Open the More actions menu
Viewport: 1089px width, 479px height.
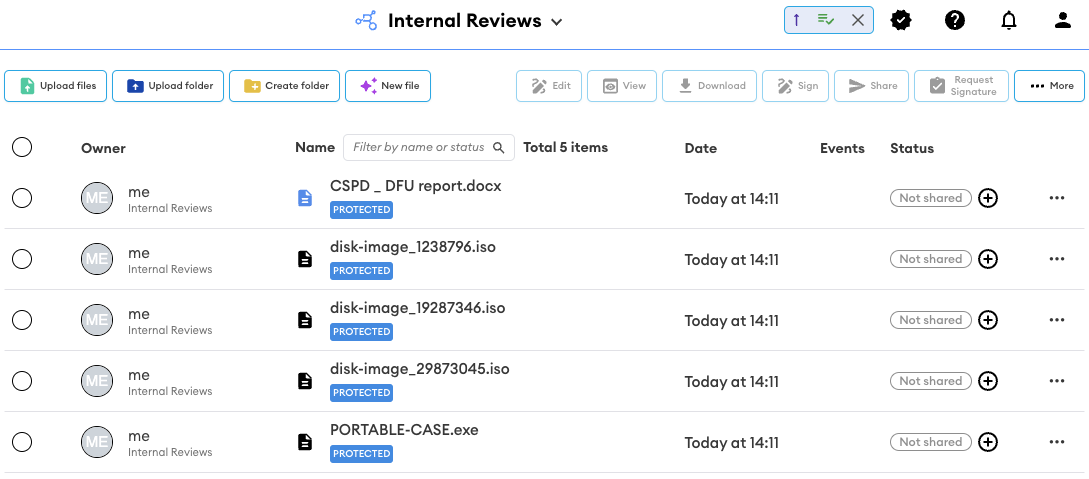pos(1049,86)
